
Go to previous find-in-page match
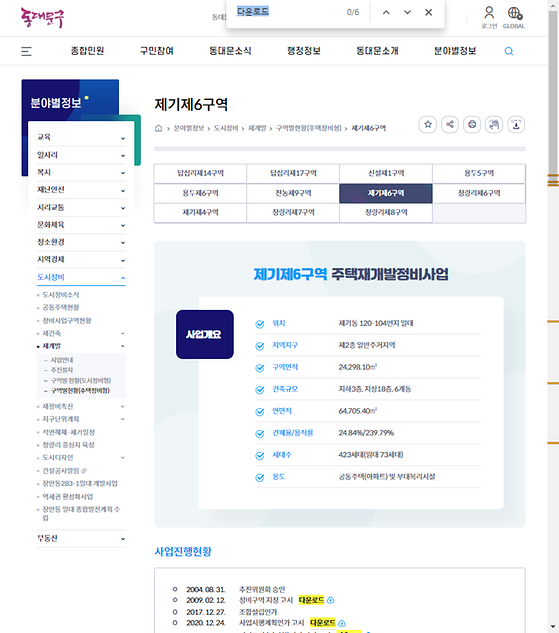(x=386, y=13)
